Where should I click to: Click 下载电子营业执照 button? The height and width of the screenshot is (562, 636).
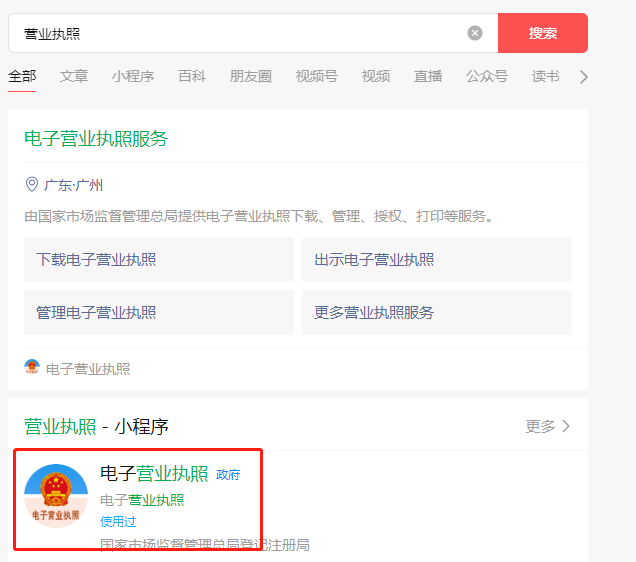(x=159, y=260)
